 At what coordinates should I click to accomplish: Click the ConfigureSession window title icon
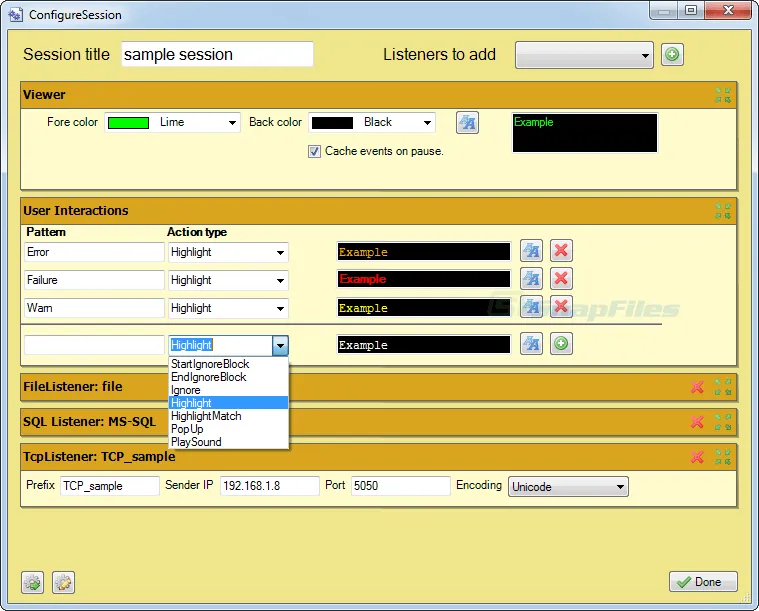(x=15, y=15)
